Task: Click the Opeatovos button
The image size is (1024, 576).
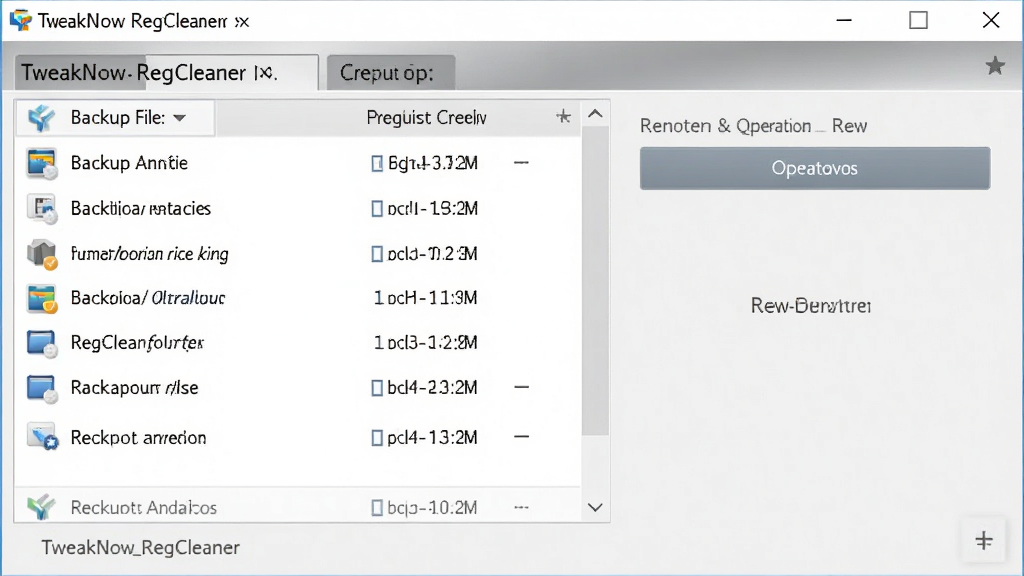Action: pyautogui.click(x=815, y=168)
